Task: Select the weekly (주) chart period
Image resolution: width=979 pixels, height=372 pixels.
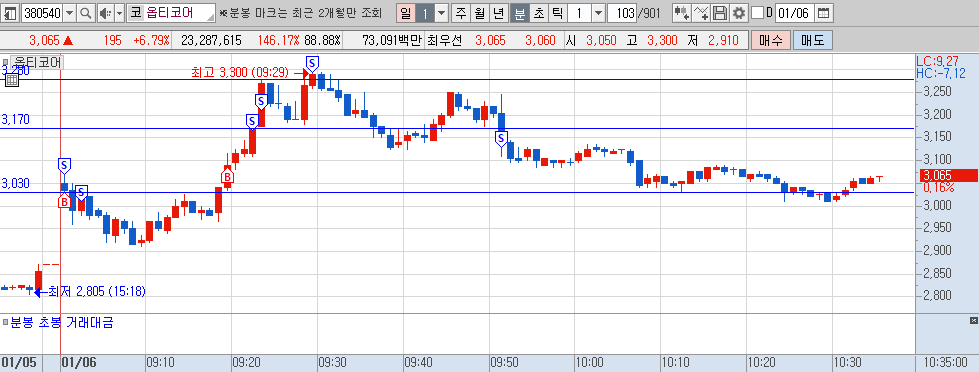Action: [x=461, y=12]
